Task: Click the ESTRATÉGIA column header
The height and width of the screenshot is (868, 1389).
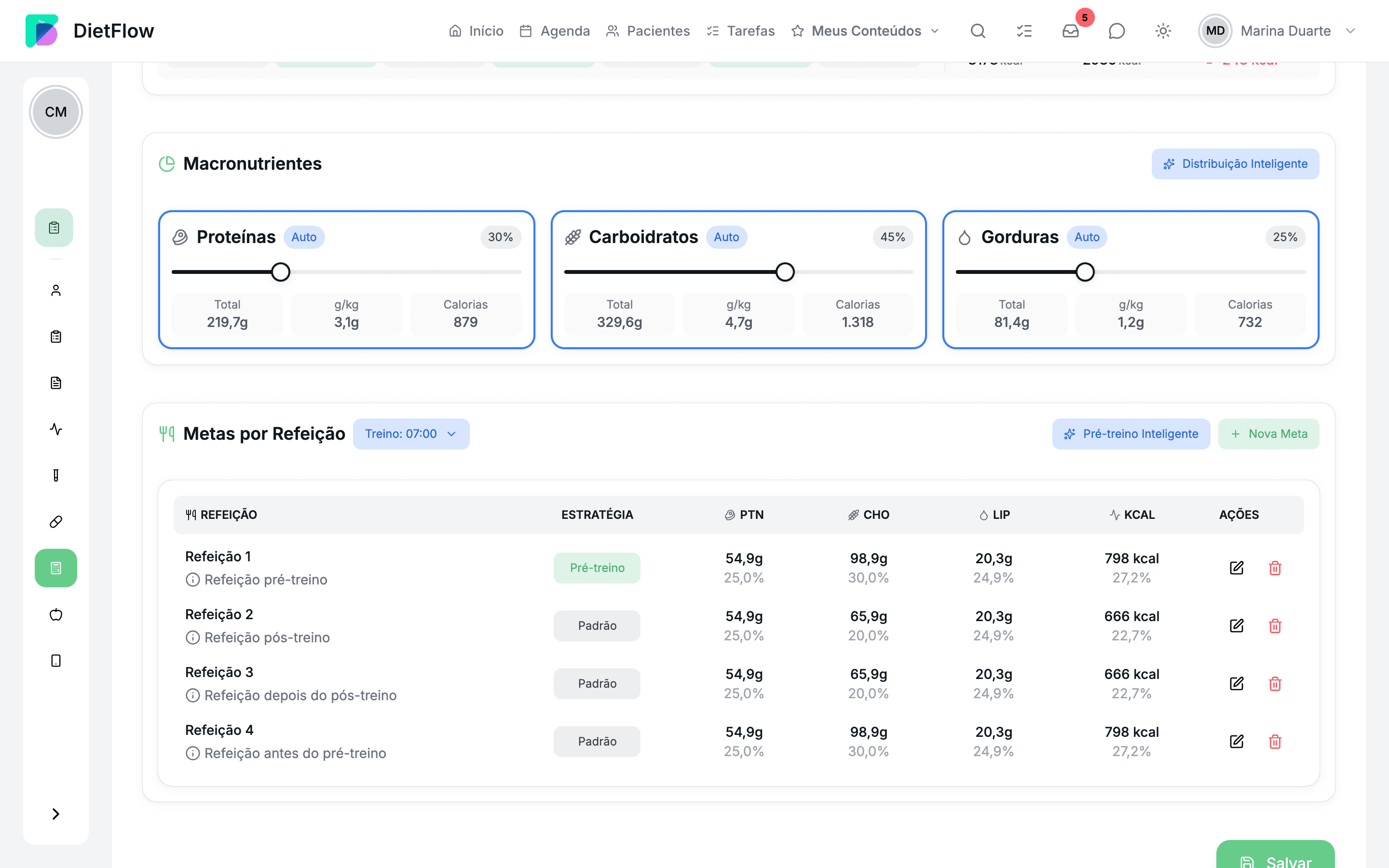Action: pos(597,515)
